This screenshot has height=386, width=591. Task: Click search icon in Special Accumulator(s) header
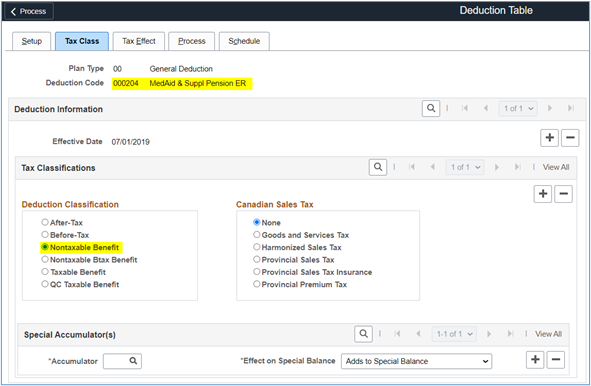(x=363, y=334)
